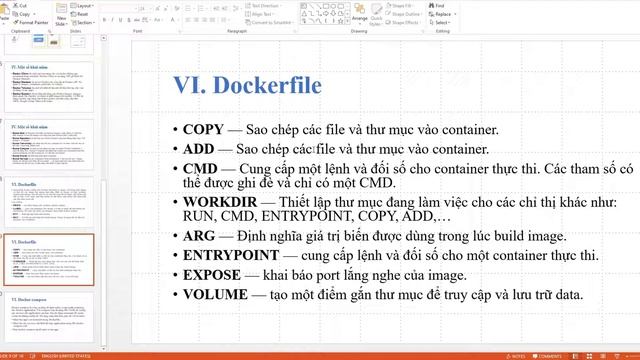640x360 pixels.
Task: Toggle Bold formatting
Action: coord(104,20)
